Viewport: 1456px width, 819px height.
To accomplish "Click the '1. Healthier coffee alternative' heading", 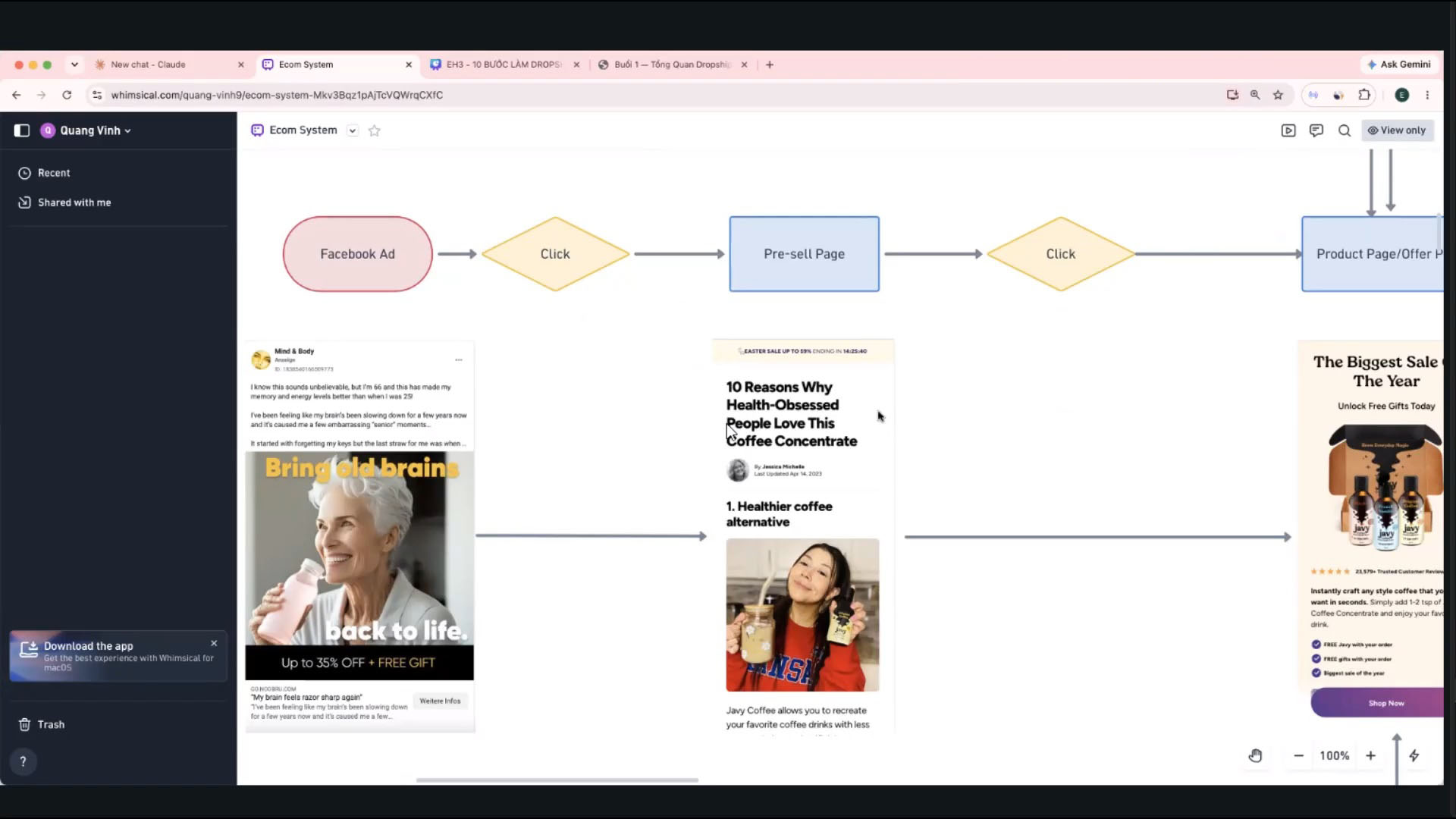I will click(779, 514).
